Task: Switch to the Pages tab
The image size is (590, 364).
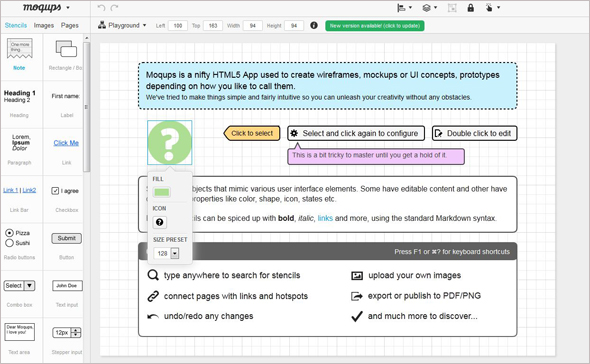Action: [70, 25]
